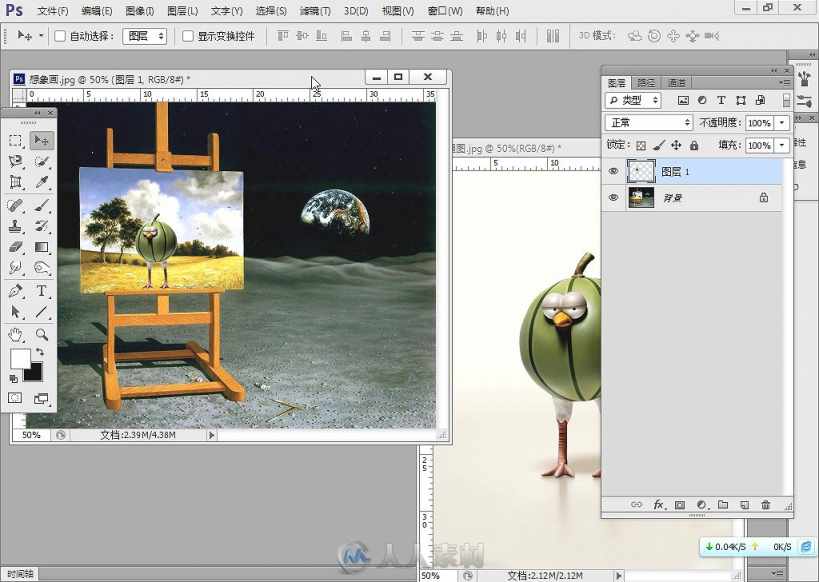819x582 pixels.
Task: Toggle Quick Mask mode in the toolbox
Action: (15, 398)
